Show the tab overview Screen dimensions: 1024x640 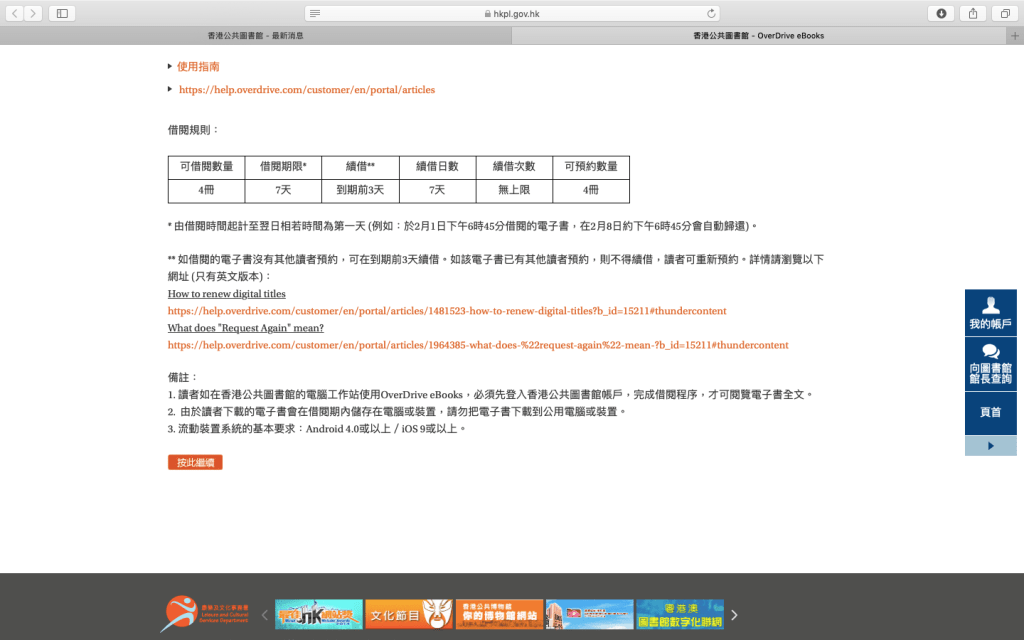click(x=1003, y=13)
